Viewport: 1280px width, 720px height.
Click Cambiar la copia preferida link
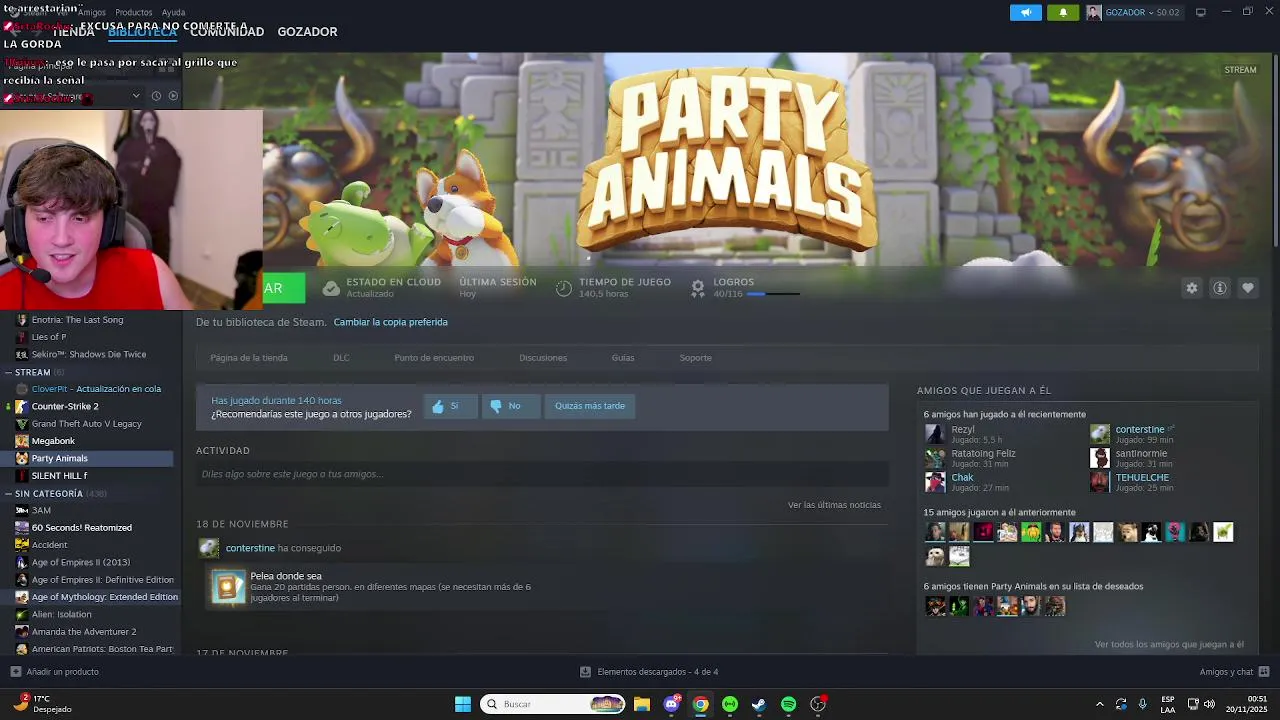(391, 322)
